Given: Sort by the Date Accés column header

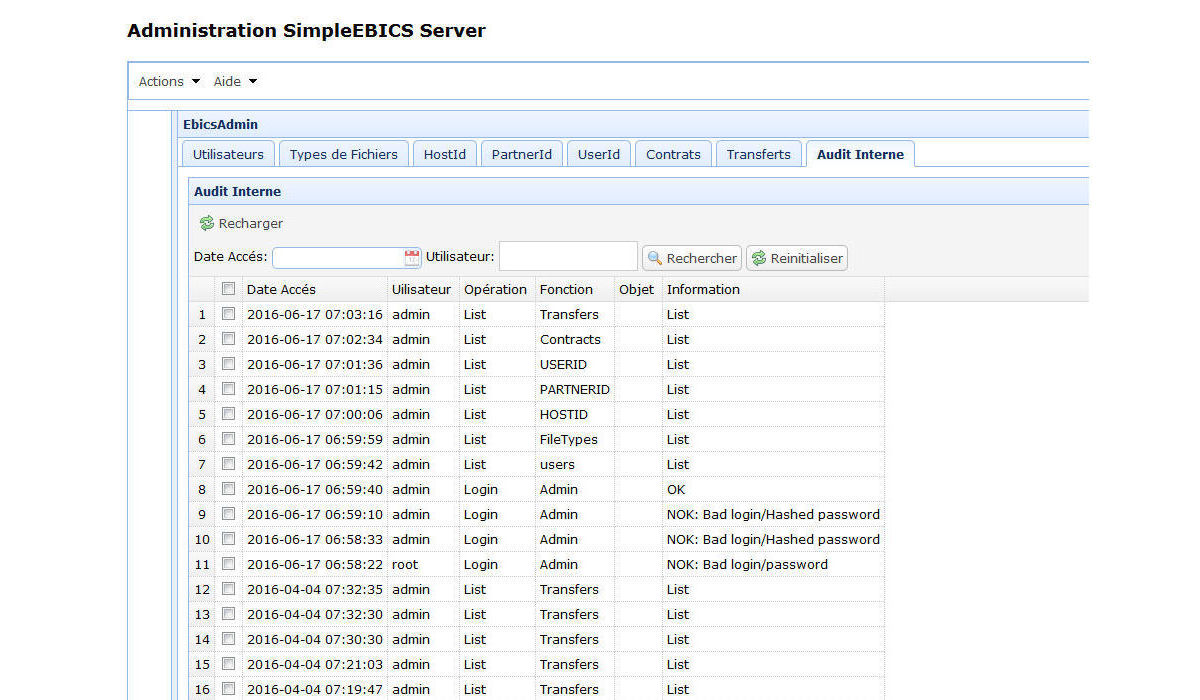Looking at the screenshot, I should click(x=281, y=289).
